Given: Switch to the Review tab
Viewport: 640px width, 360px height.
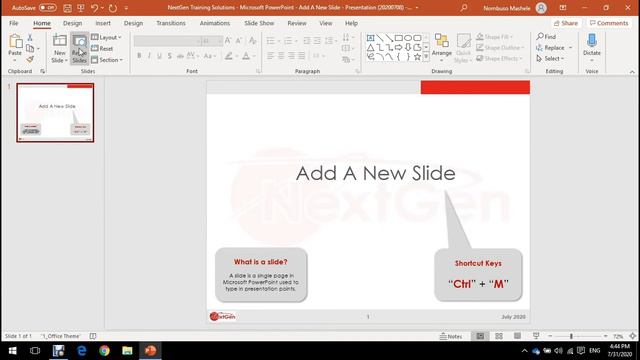Looking at the screenshot, I should pos(297,23).
